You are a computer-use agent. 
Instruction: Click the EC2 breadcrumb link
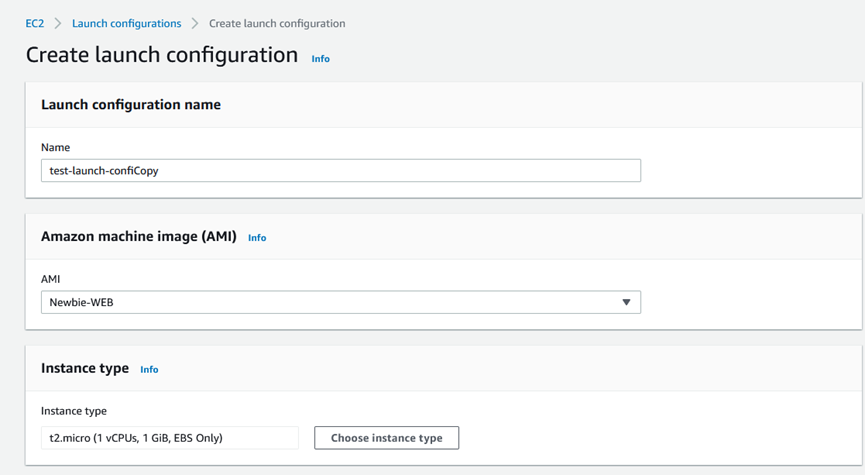35,23
